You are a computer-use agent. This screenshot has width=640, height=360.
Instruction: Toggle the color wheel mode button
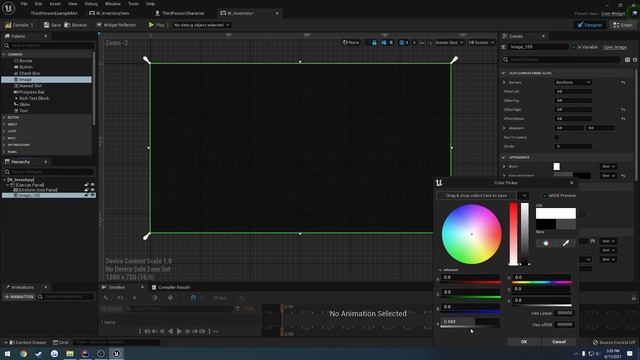click(546, 243)
